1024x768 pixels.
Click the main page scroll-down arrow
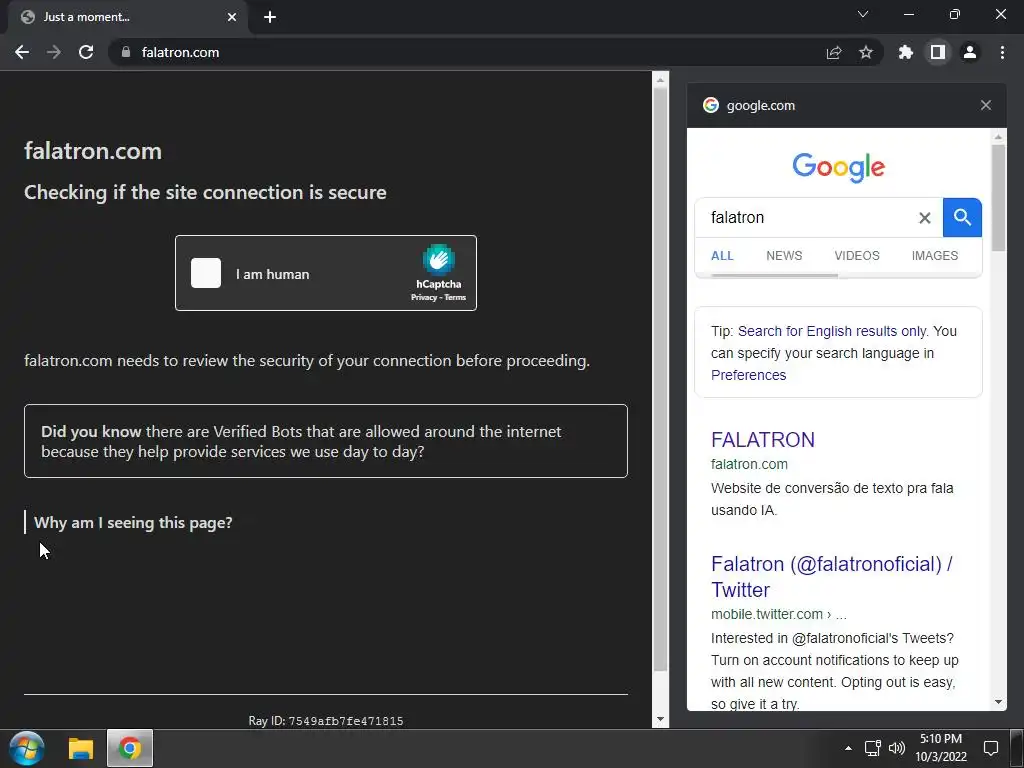click(x=660, y=719)
